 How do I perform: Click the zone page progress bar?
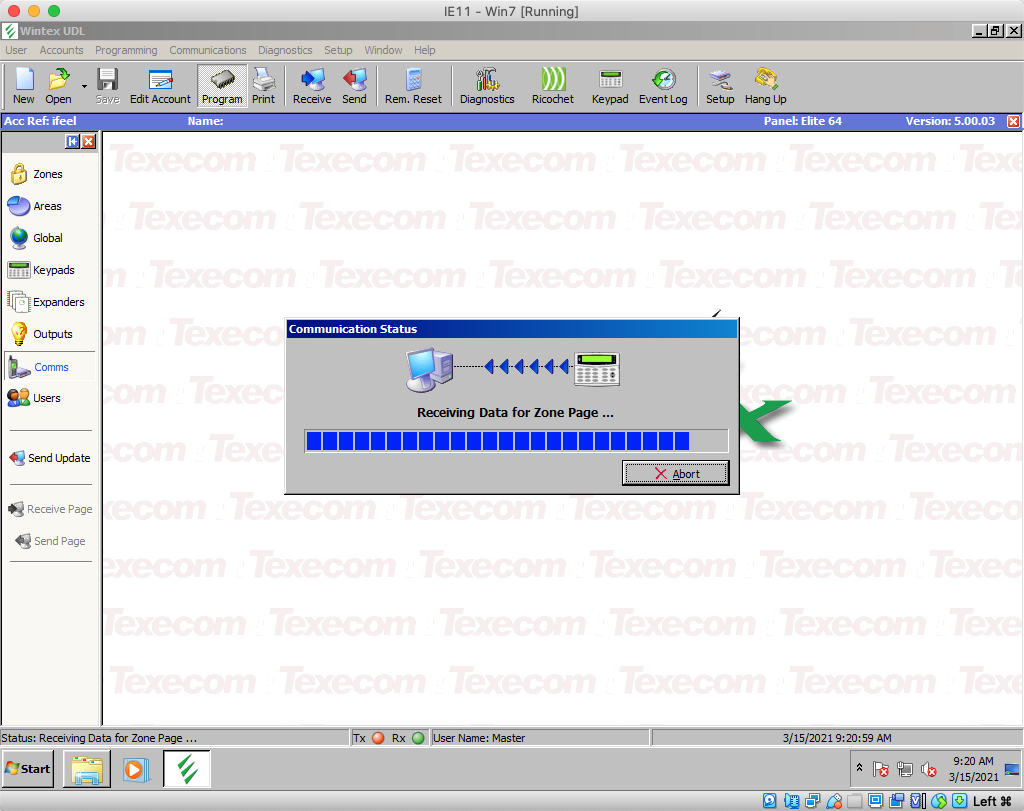[x=515, y=440]
